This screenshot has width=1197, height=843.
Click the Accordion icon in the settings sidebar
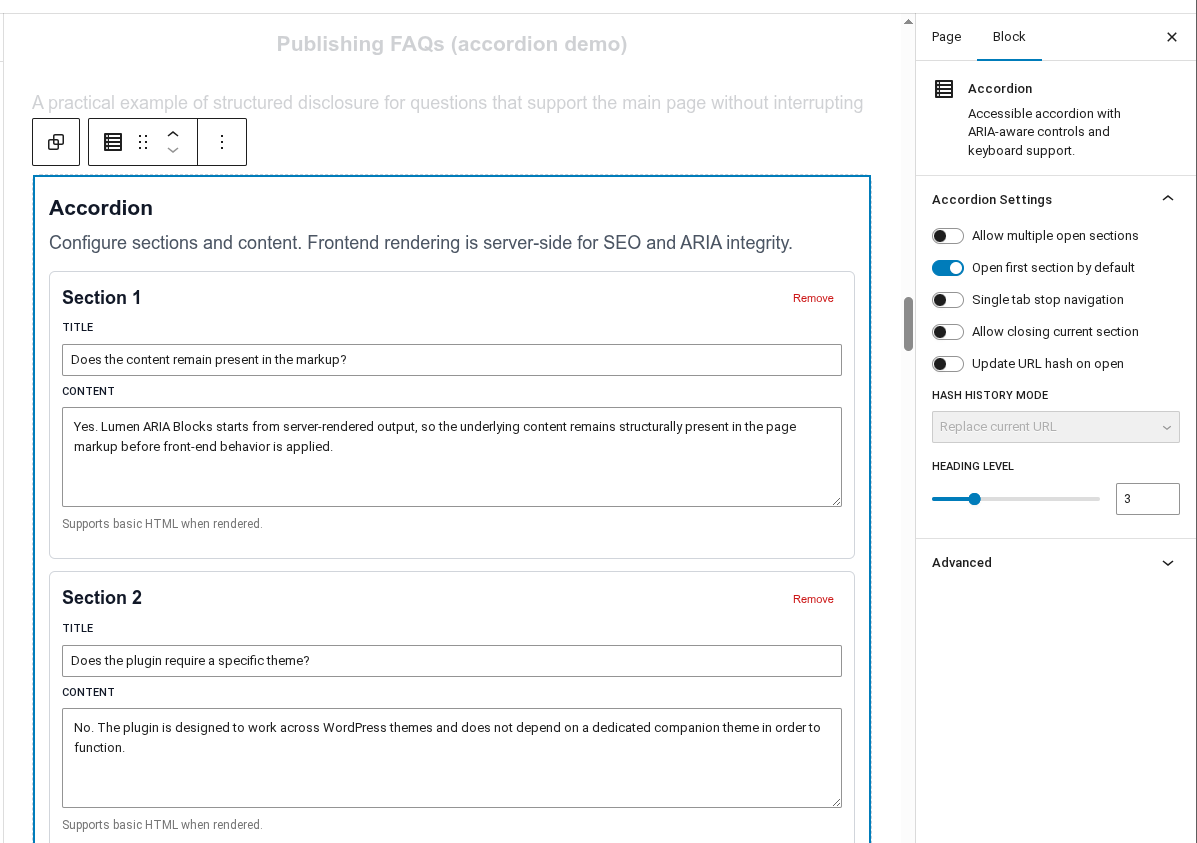click(x=943, y=88)
